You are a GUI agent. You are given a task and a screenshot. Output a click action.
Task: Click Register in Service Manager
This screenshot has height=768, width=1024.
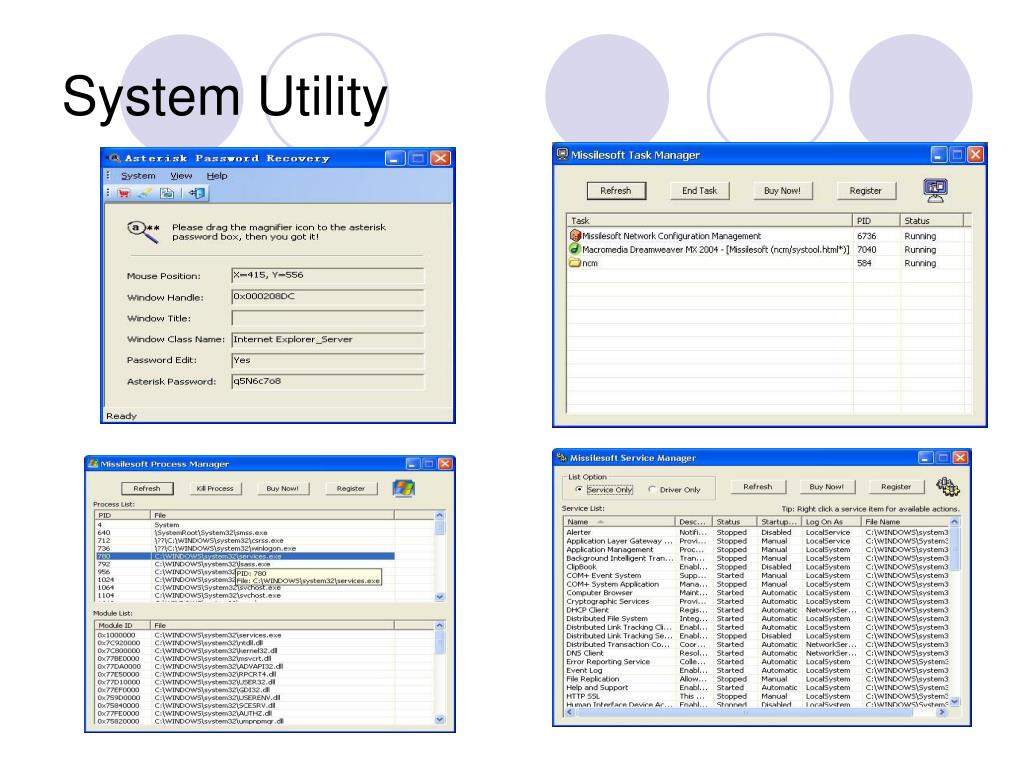tap(896, 487)
